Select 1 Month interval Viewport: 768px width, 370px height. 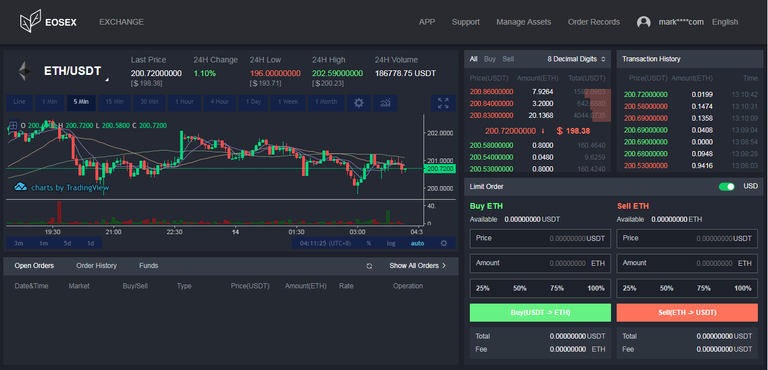[326, 102]
